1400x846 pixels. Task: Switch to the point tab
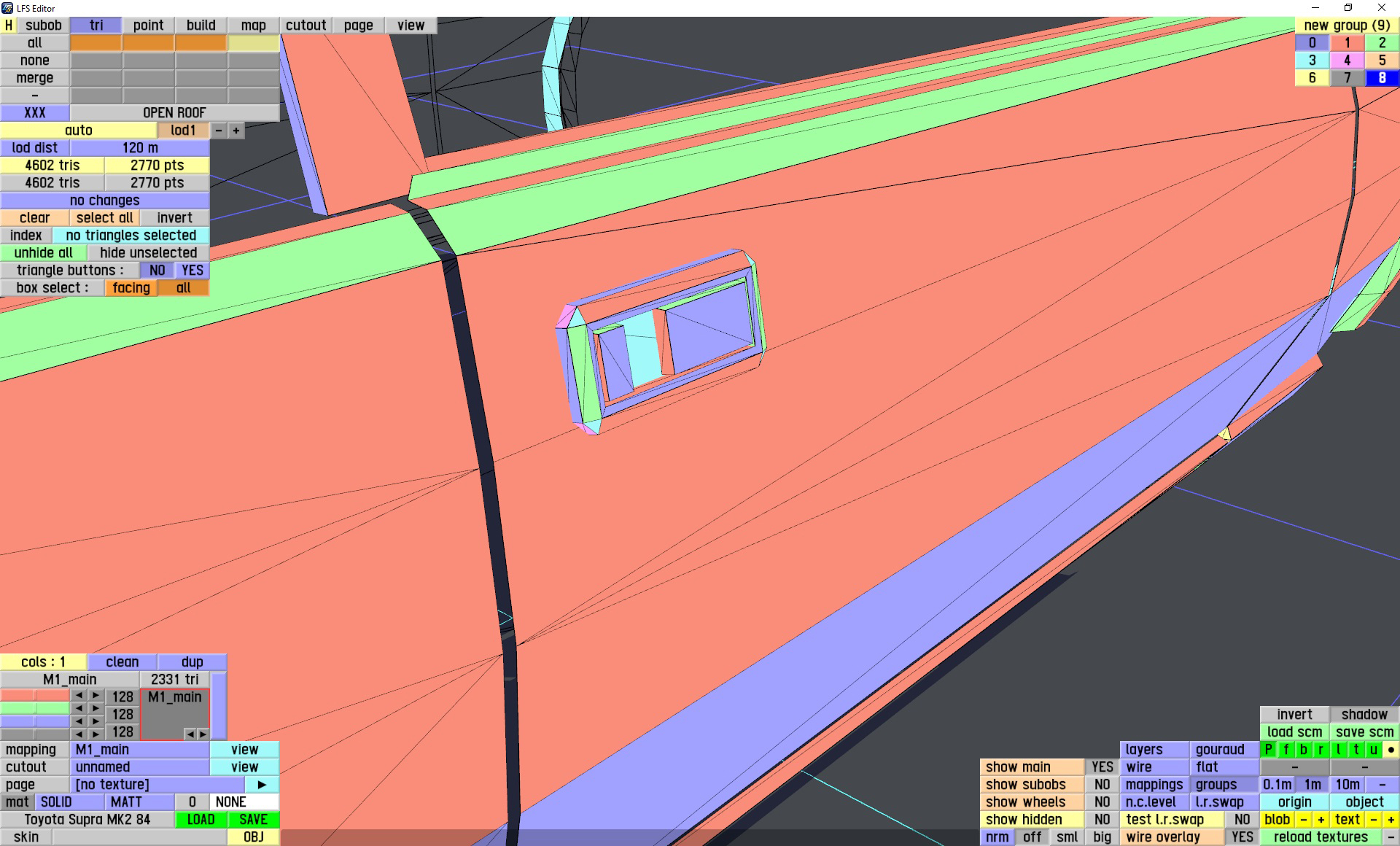(x=148, y=25)
